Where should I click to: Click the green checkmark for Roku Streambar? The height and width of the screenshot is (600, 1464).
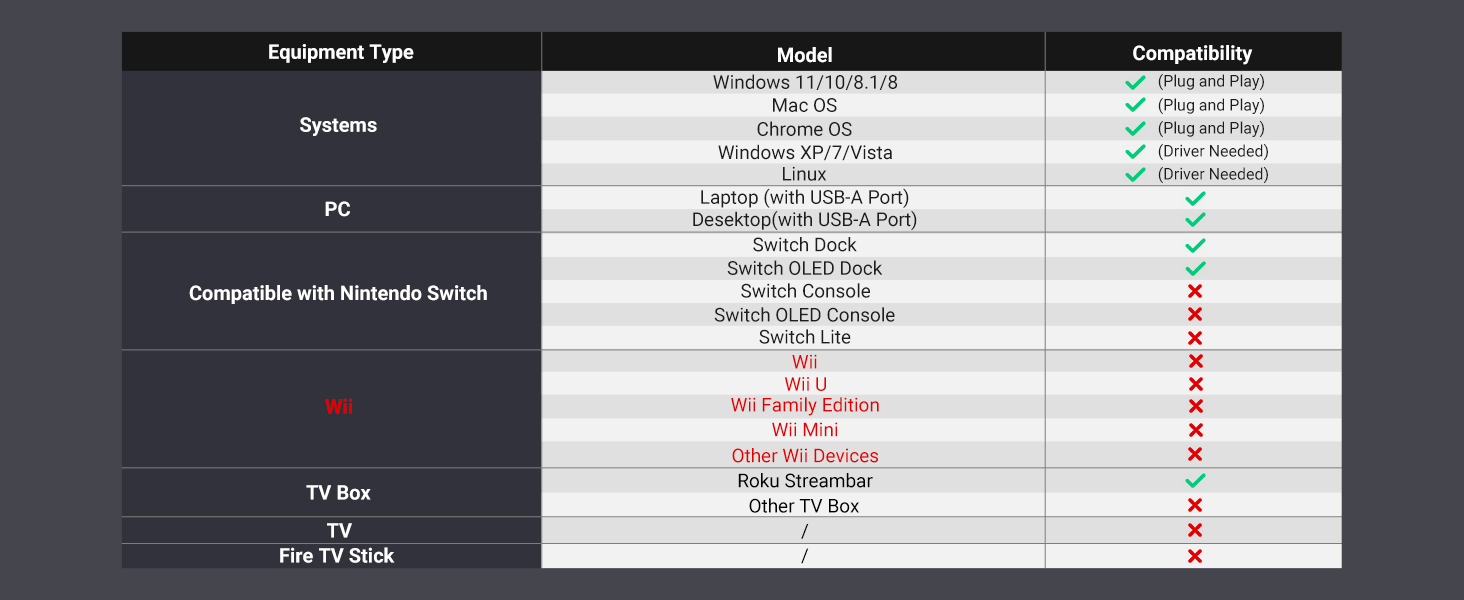(x=1194, y=481)
